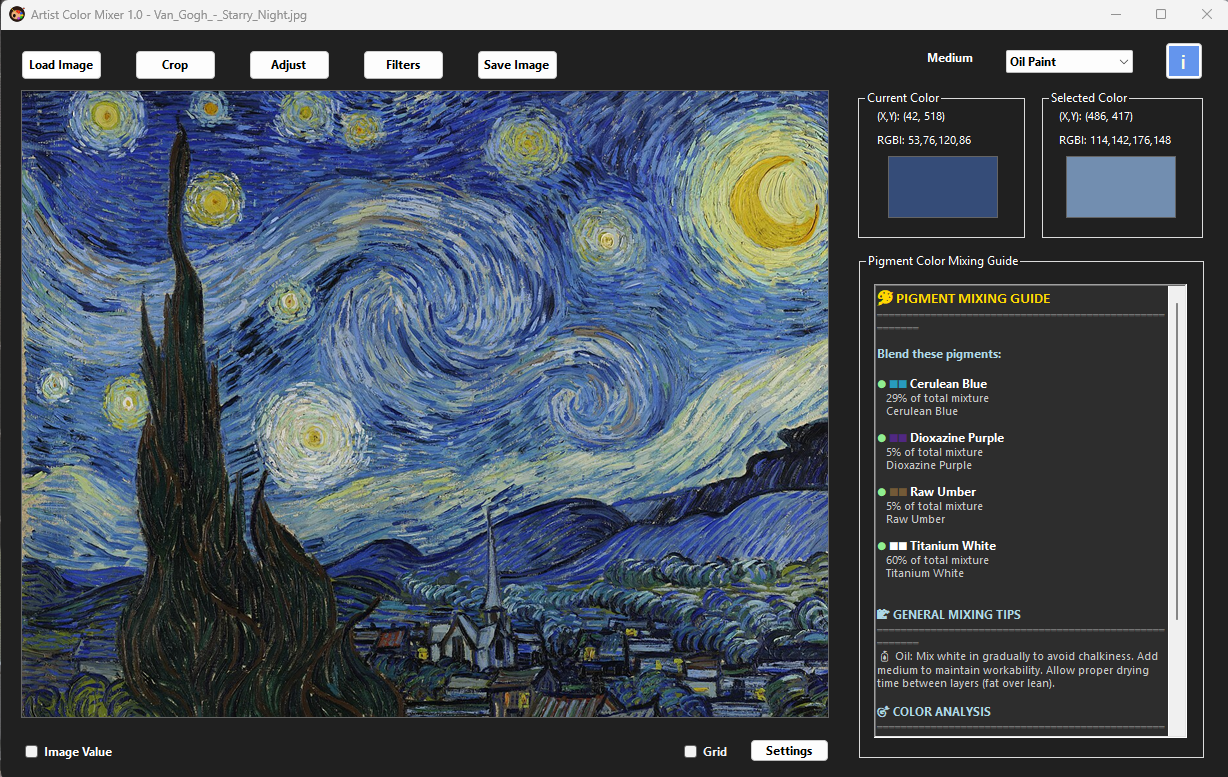Click the oil tube icon before tip
The height and width of the screenshot is (777, 1228).
[883, 656]
